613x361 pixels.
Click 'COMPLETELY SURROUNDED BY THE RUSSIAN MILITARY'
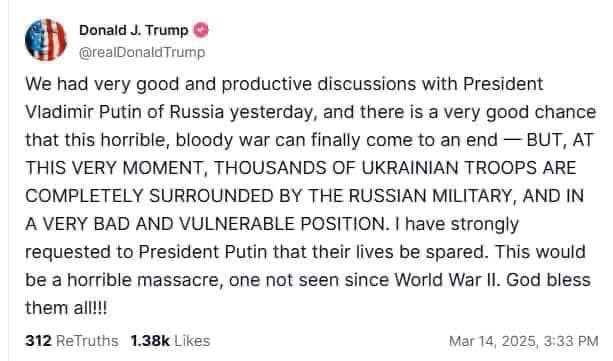pos(269,196)
